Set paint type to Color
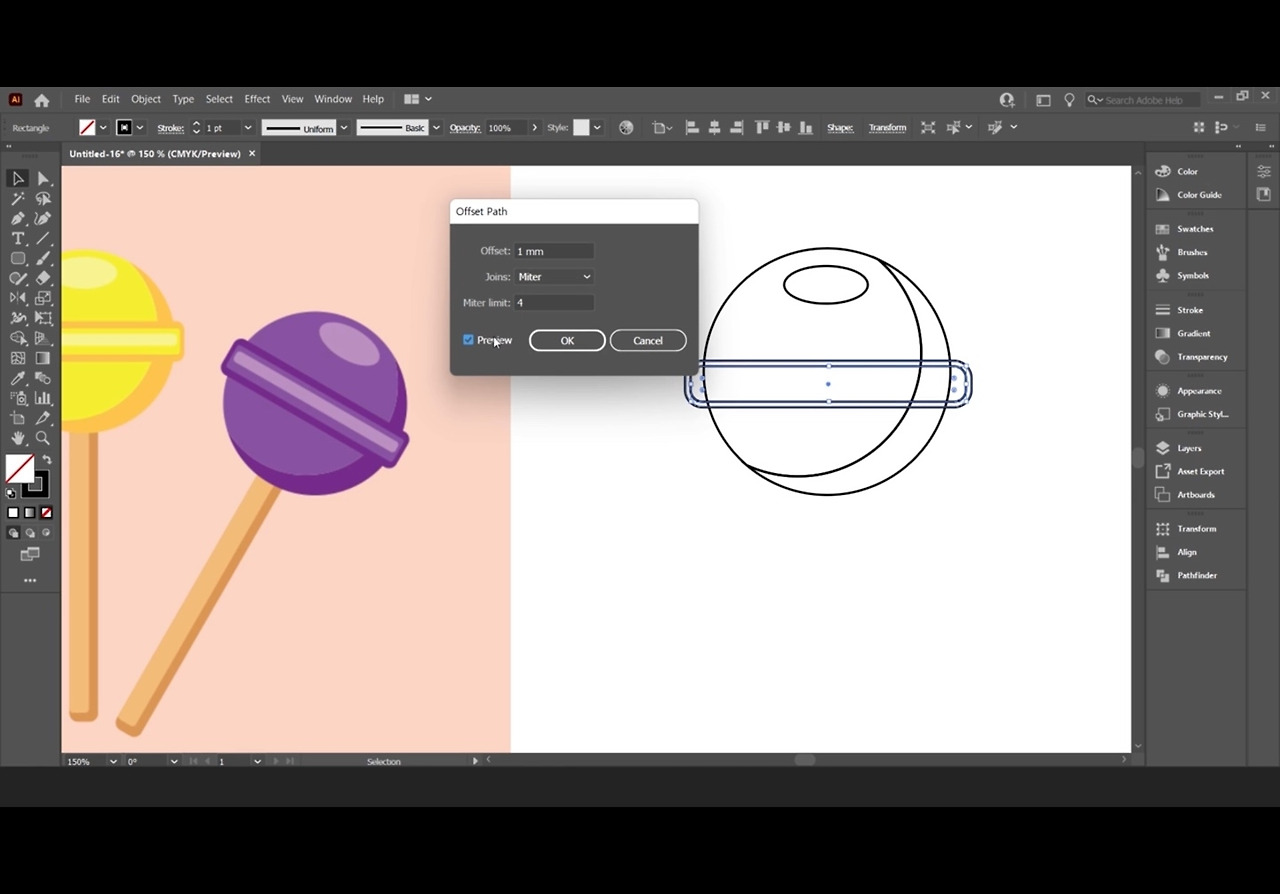Screen dimensions: 1280x894 13,513
